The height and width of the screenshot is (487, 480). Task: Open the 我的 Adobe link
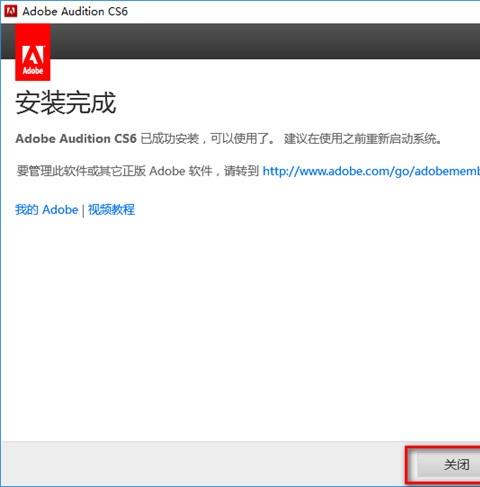click(47, 210)
